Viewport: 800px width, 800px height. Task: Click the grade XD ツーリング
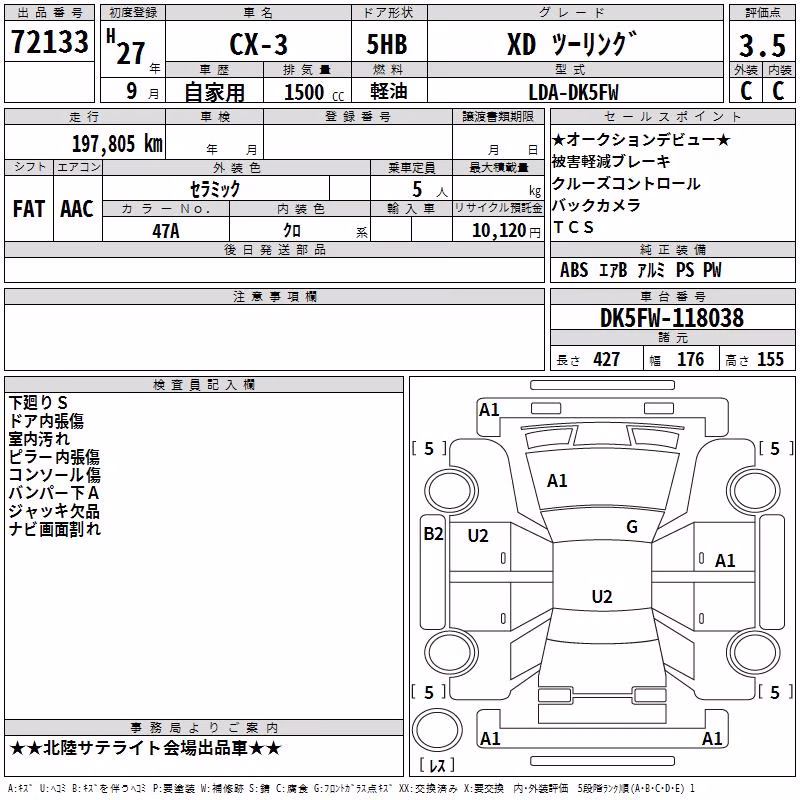coord(572,44)
